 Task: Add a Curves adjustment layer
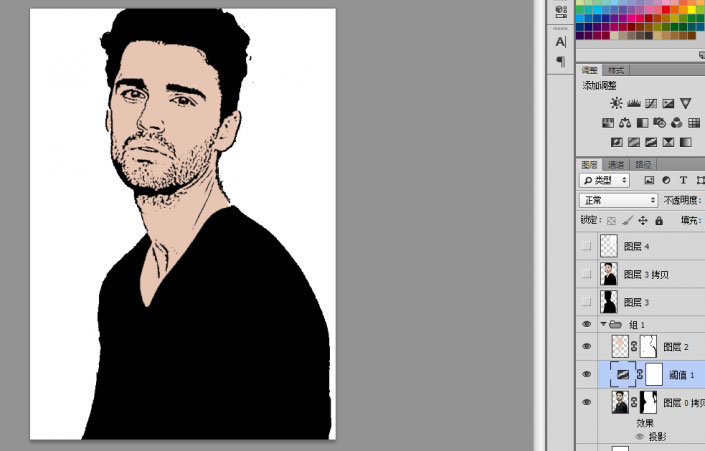651,103
